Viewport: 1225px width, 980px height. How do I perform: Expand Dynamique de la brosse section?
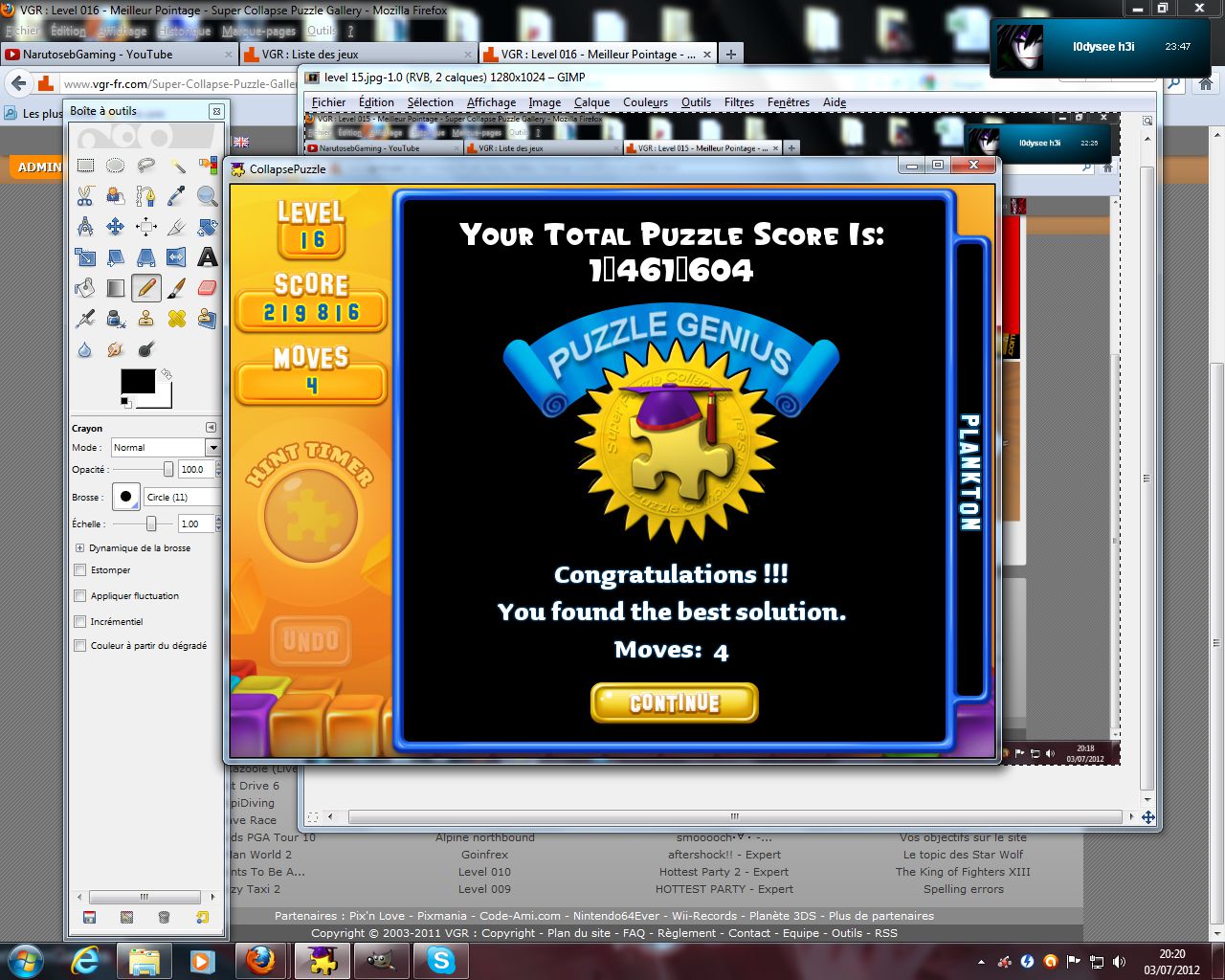click(x=80, y=548)
